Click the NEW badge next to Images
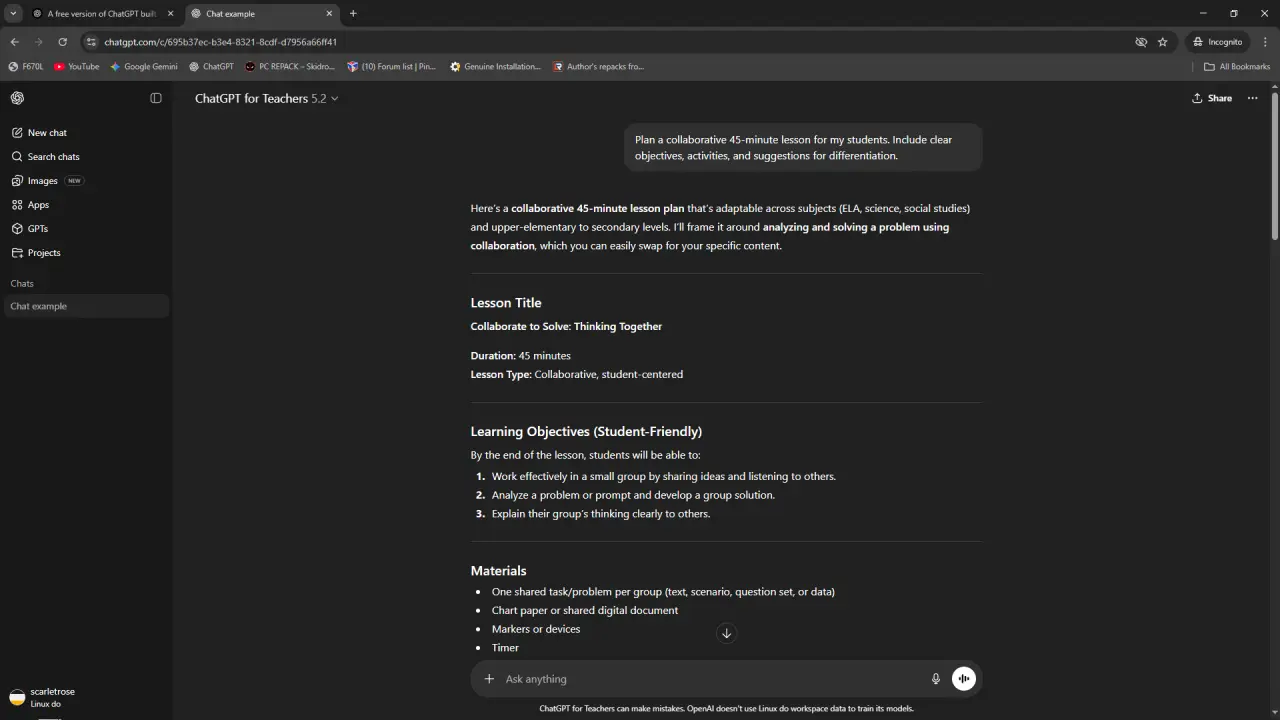 [x=74, y=181]
